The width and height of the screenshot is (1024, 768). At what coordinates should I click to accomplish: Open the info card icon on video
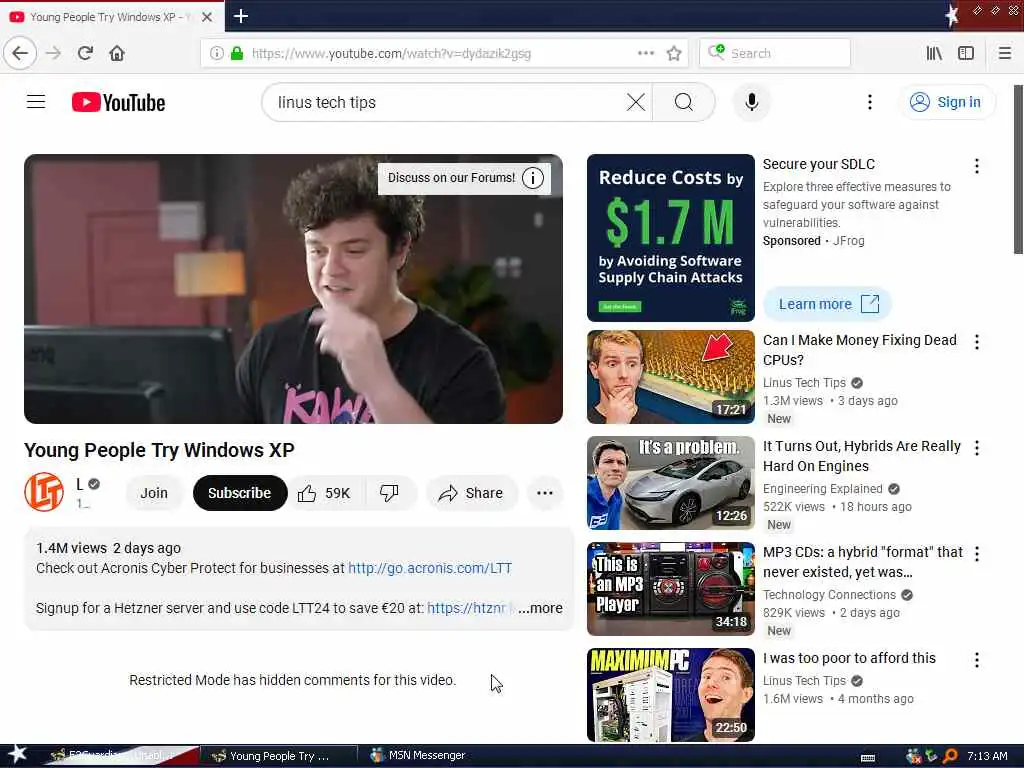tap(533, 178)
